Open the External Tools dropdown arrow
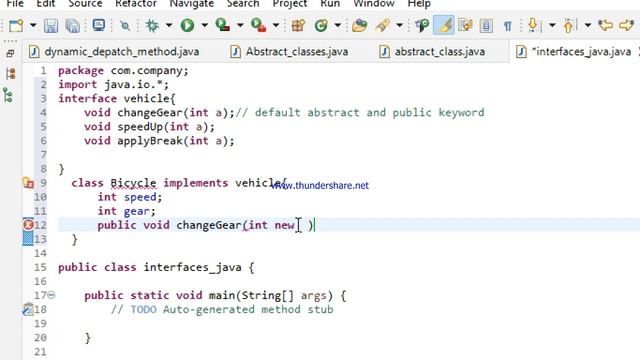Viewport: 640px width, 360px height. [276, 26]
